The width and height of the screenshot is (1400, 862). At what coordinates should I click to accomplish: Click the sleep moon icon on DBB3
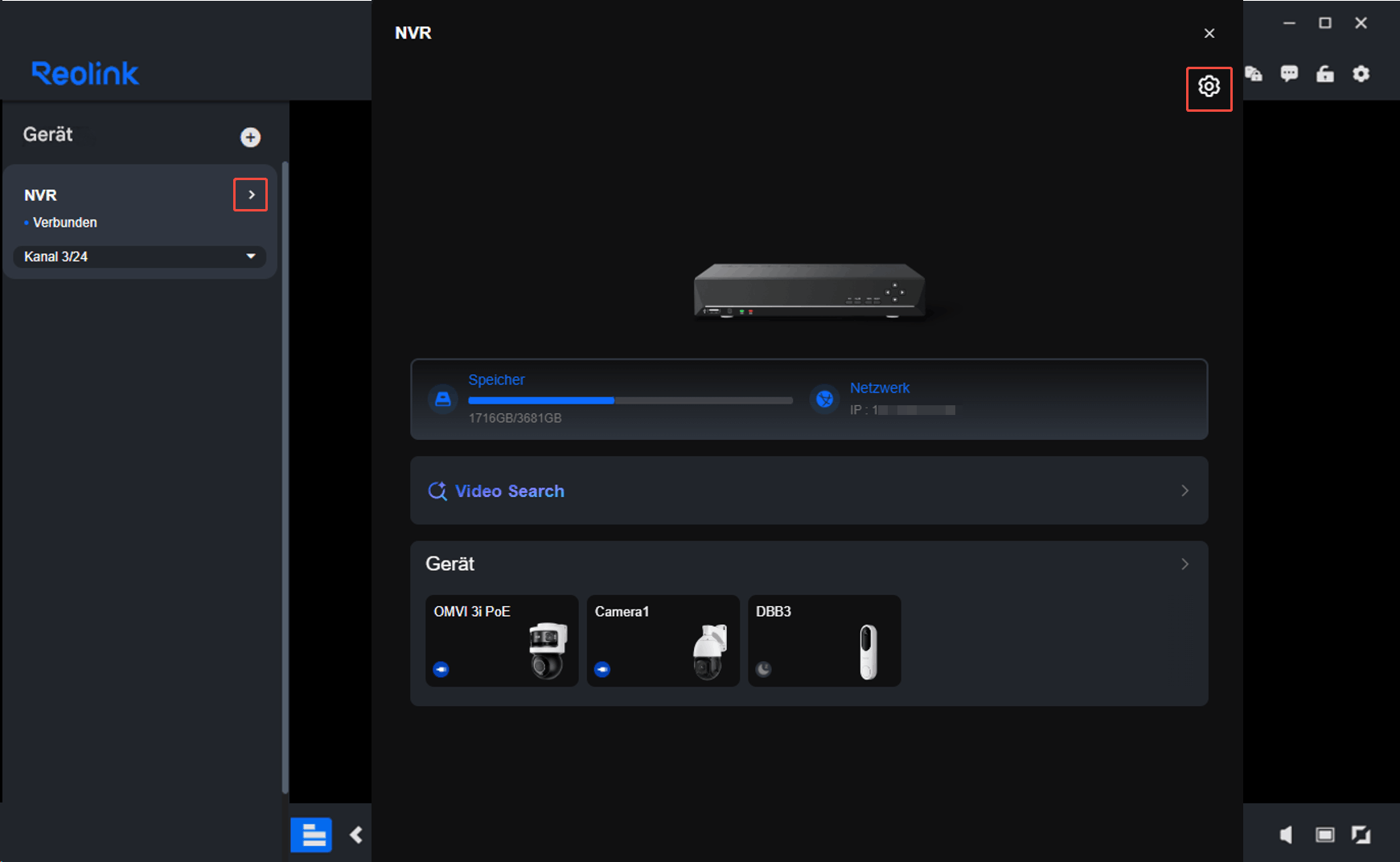tap(764, 669)
